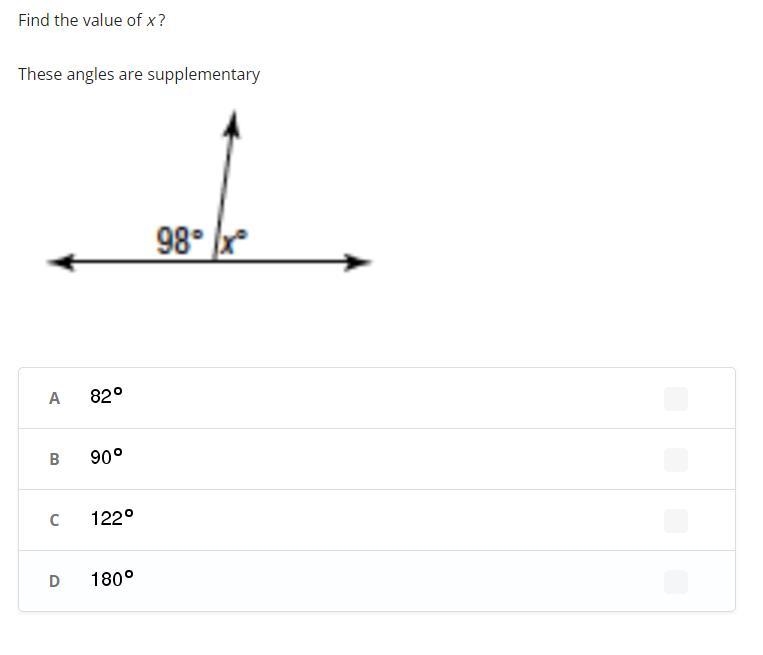Select the letter C option label
The image size is (763, 655).
pos(54,520)
